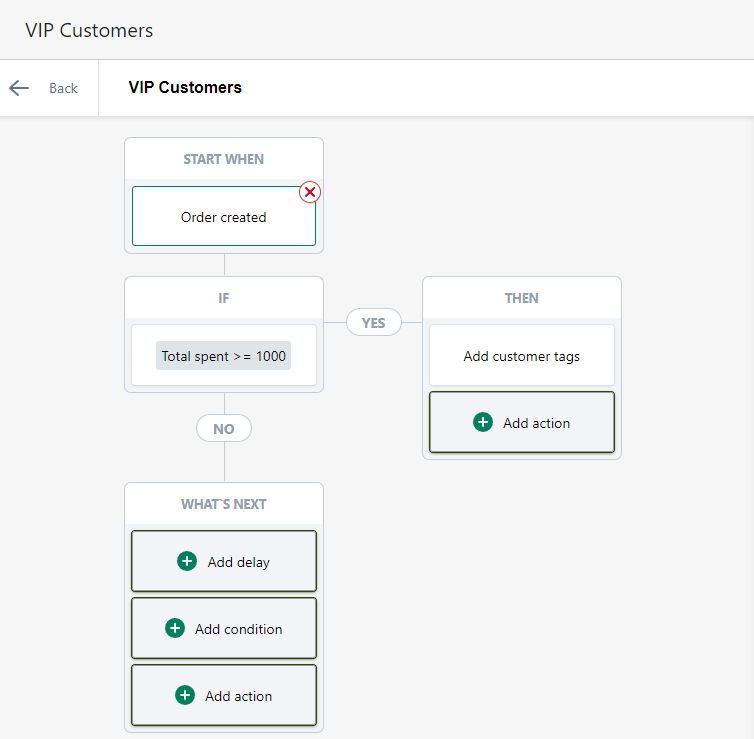Click the green plus icon beside Add delay
The height and width of the screenshot is (739, 754).
pos(187,561)
